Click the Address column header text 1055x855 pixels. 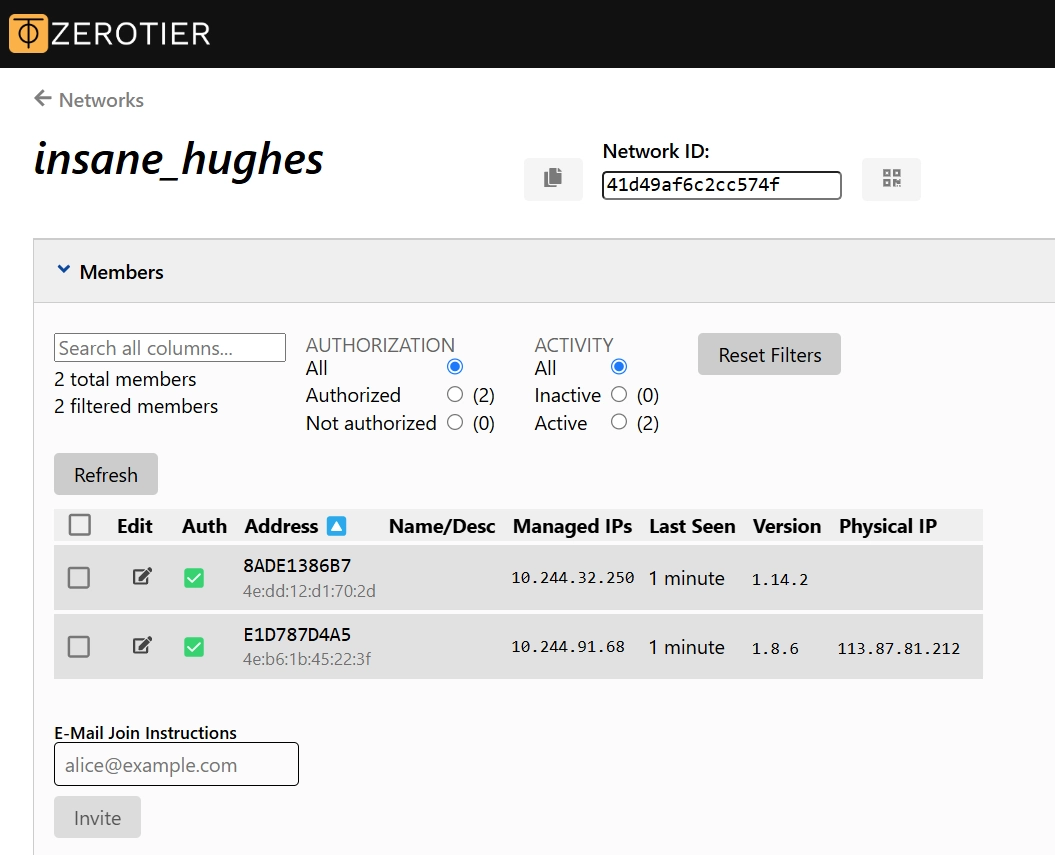pyautogui.click(x=281, y=526)
